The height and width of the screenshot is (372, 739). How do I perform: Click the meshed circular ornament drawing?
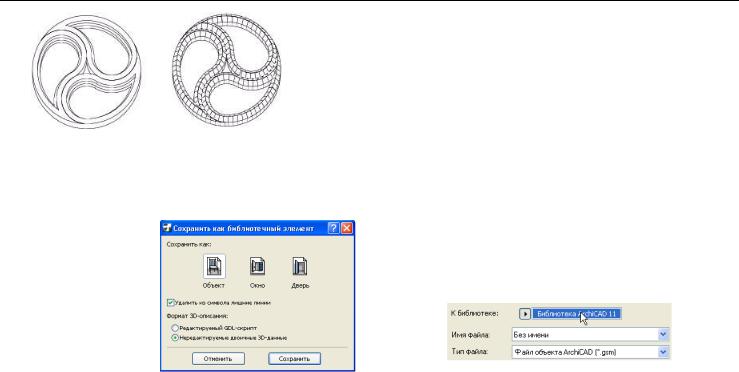[x=227, y=70]
